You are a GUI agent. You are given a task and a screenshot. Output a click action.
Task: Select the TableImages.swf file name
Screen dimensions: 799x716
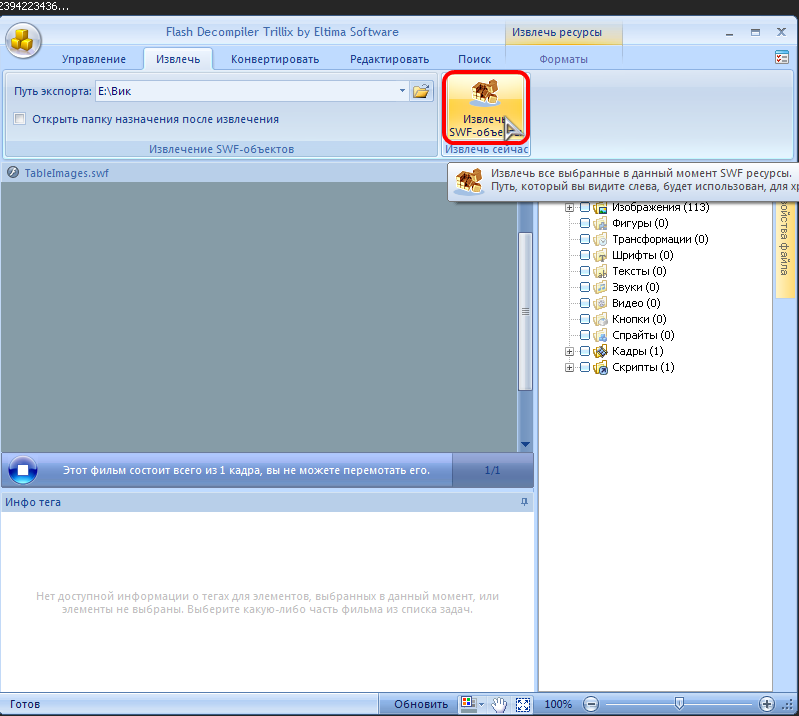tap(66, 173)
